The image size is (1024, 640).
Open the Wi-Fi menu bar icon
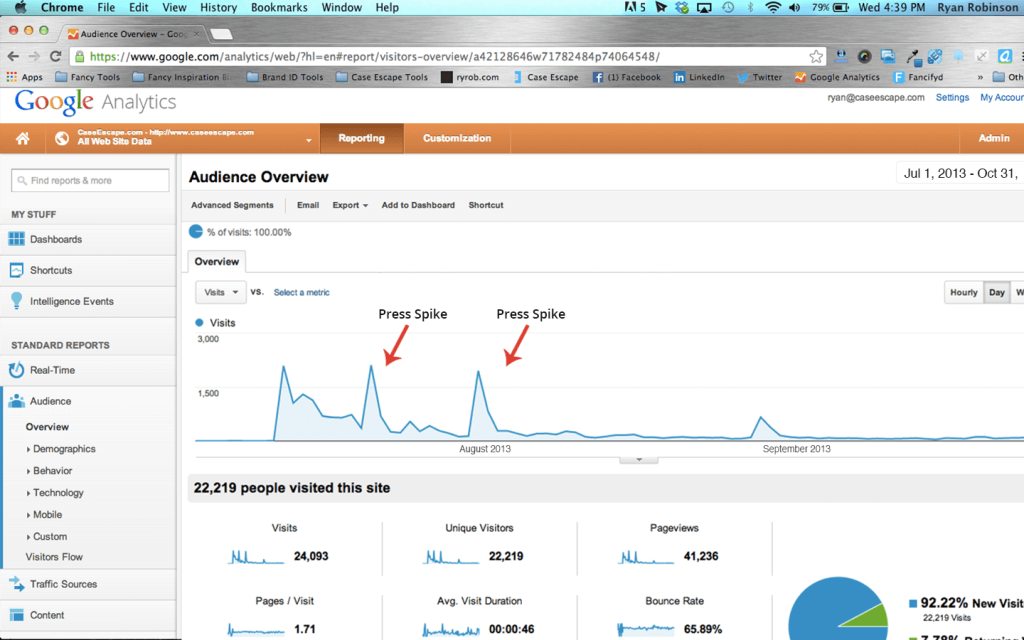(x=773, y=8)
